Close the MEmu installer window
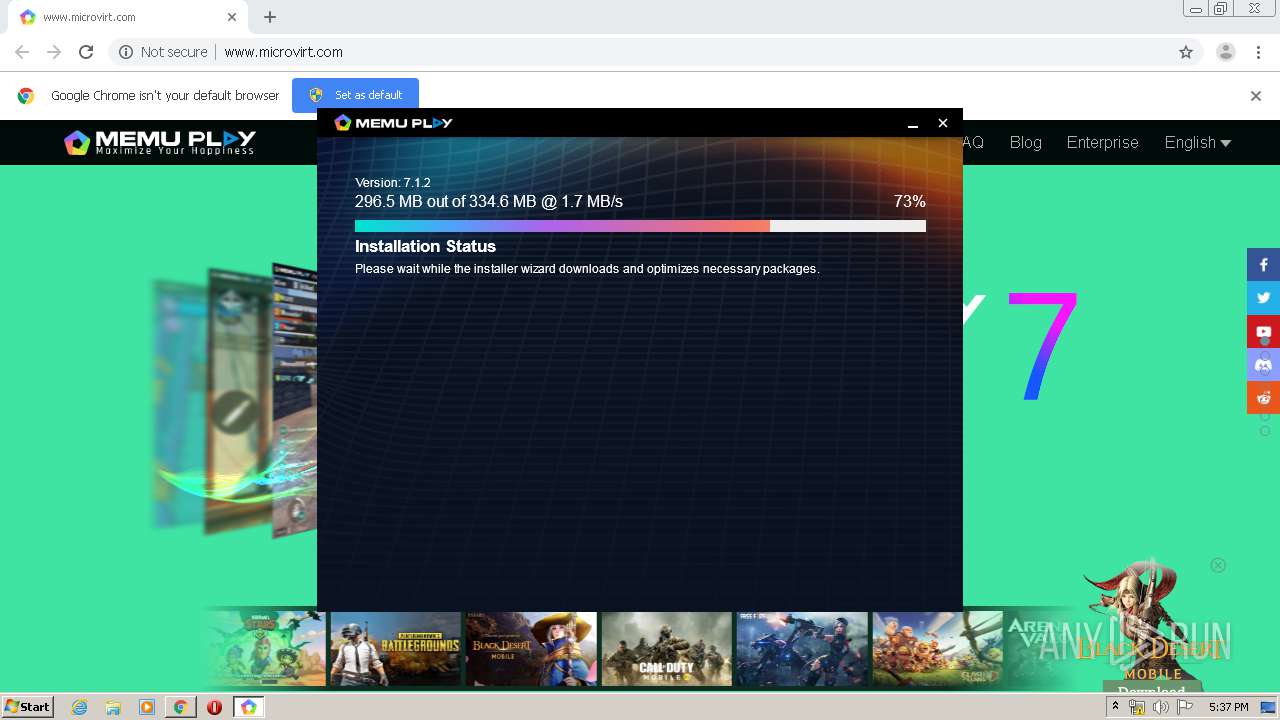Screen dimensions: 1280x720 [942, 123]
